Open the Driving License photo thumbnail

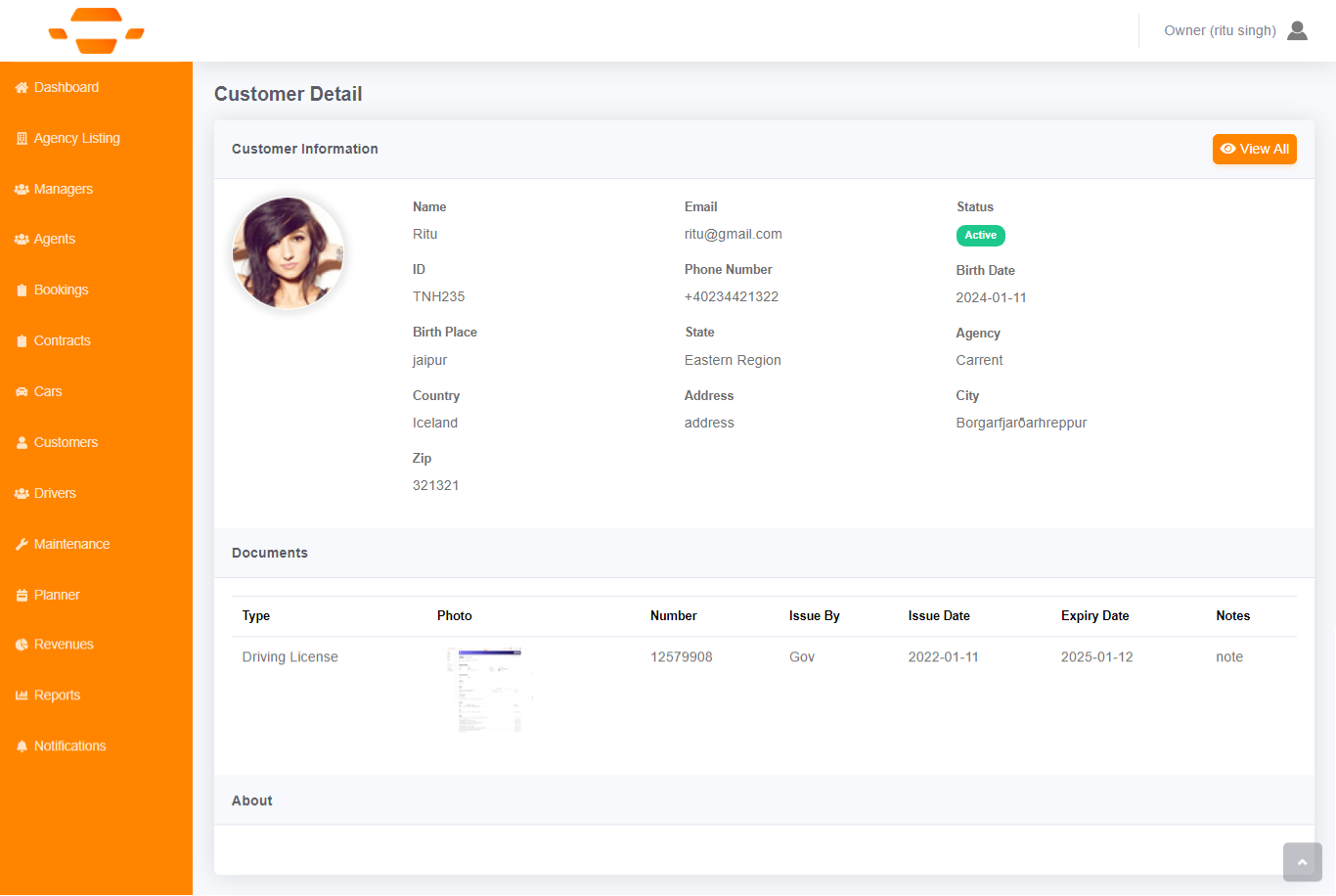[489, 690]
